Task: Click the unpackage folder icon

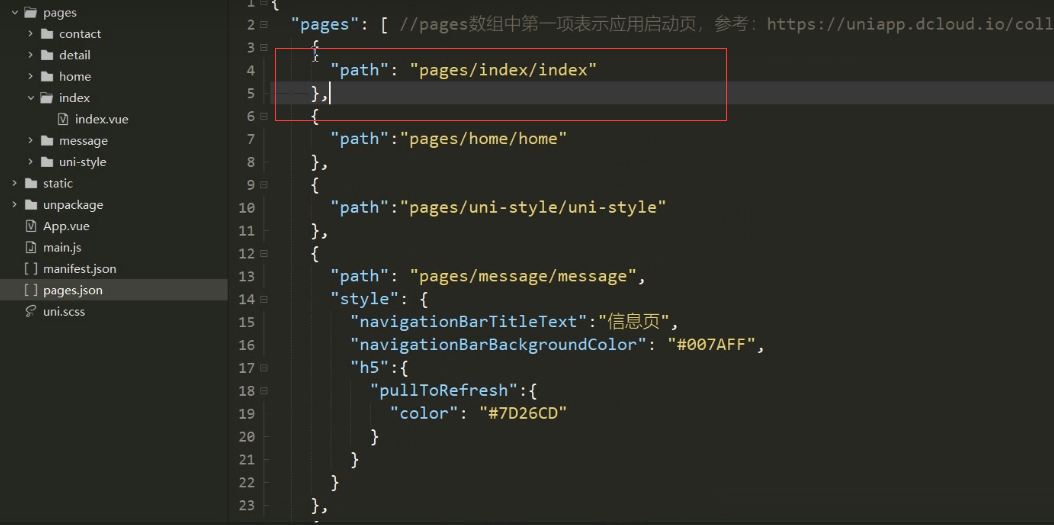Action: [30, 205]
